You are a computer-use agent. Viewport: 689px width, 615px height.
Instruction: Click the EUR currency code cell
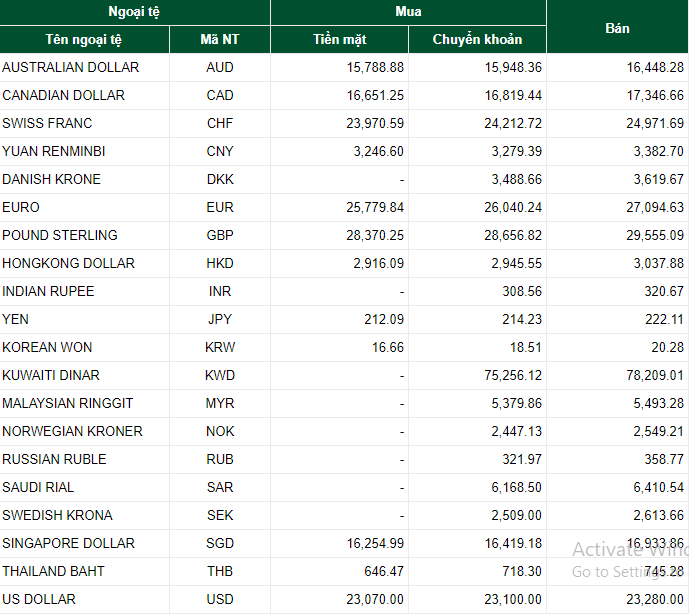220,207
